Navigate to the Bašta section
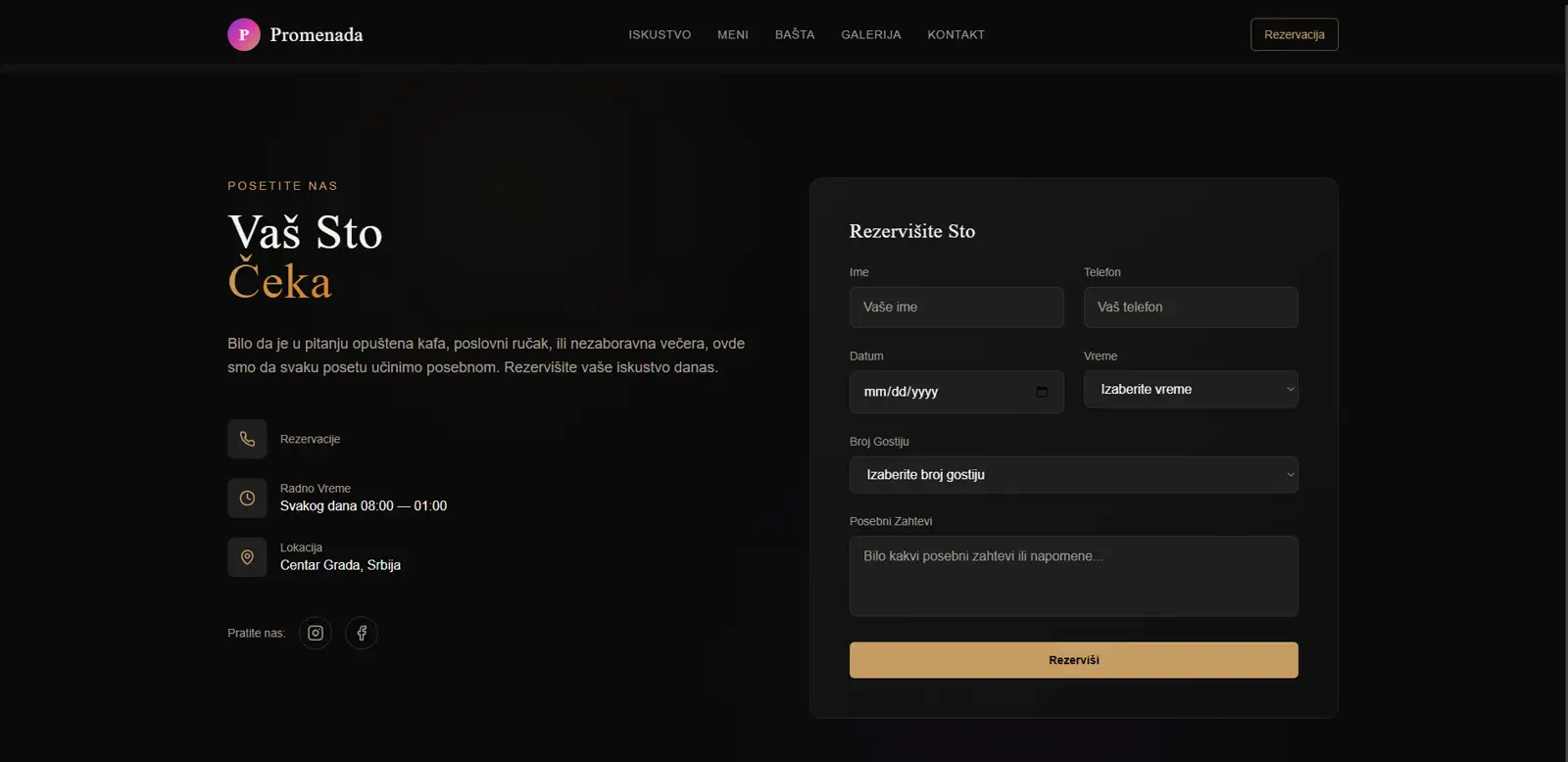 [794, 34]
